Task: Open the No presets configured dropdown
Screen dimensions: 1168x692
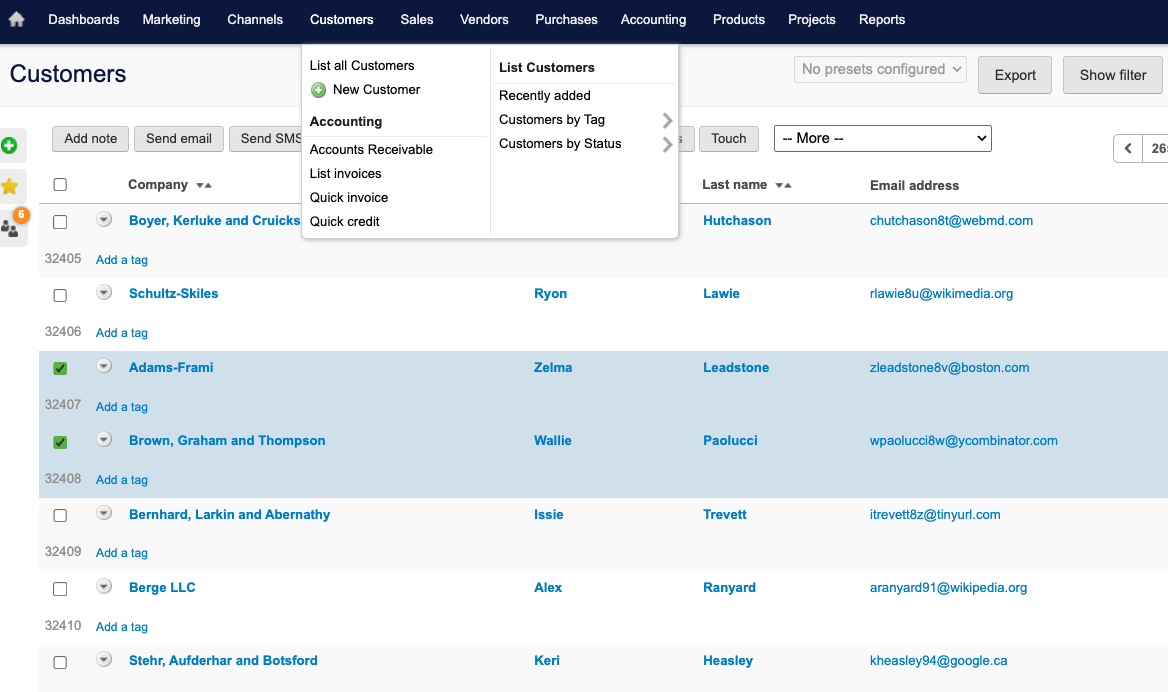Action: pyautogui.click(x=879, y=69)
